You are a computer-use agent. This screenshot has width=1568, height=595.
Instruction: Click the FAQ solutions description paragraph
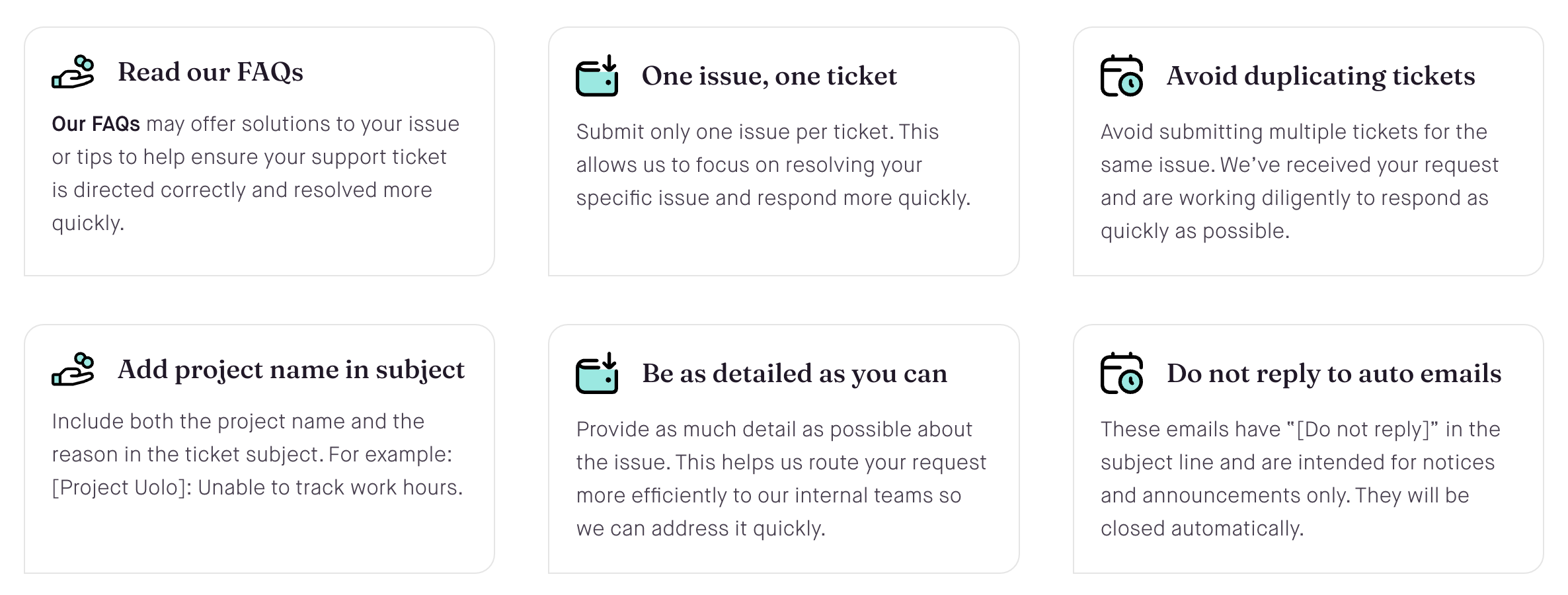click(255, 174)
